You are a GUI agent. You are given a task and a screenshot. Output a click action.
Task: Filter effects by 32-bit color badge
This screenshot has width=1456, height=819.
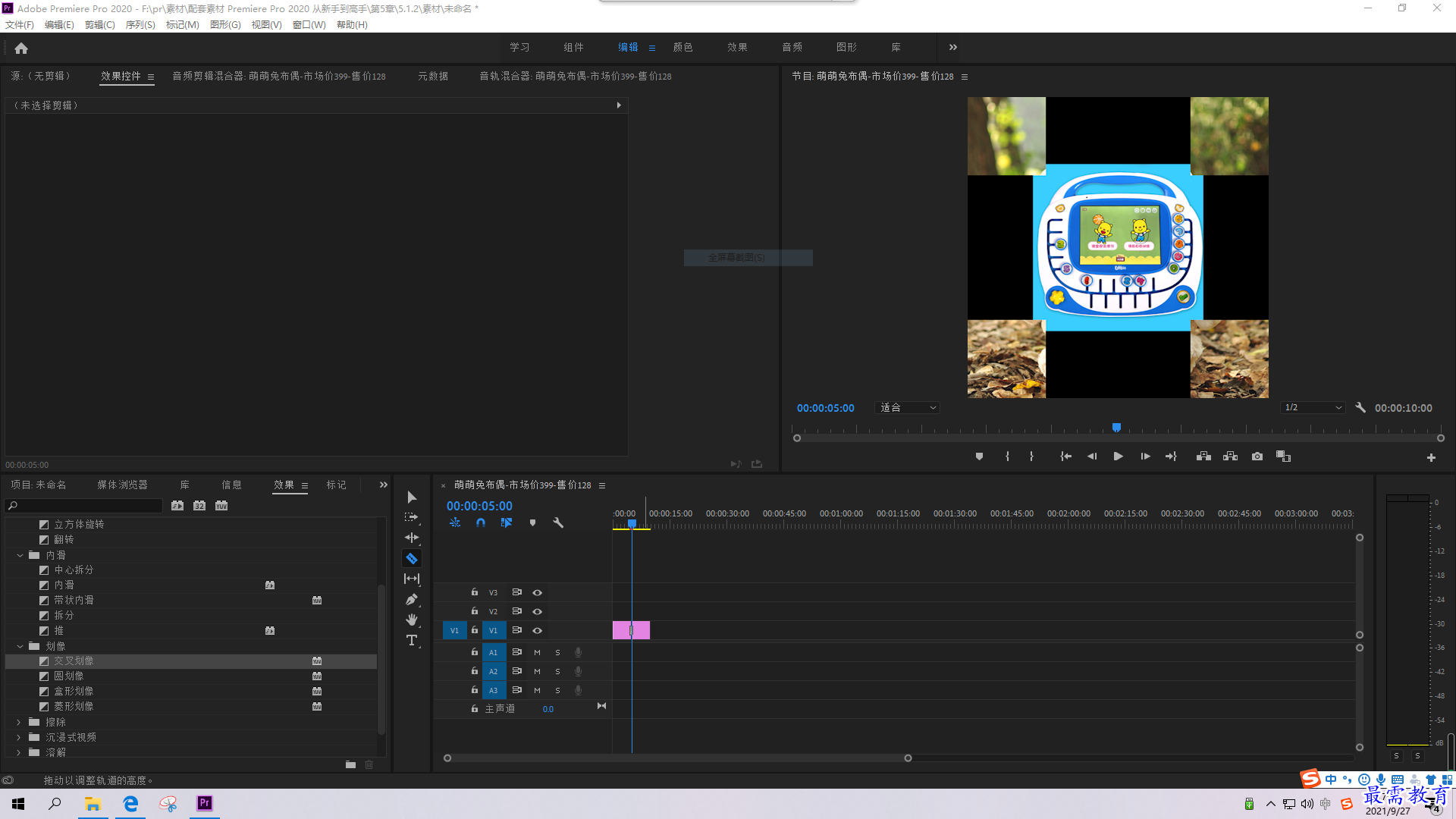coord(199,506)
